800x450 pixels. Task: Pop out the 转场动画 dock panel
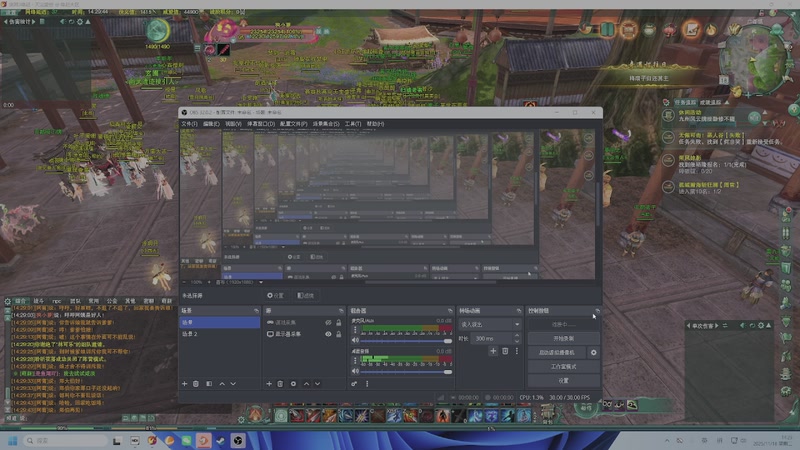(519, 311)
